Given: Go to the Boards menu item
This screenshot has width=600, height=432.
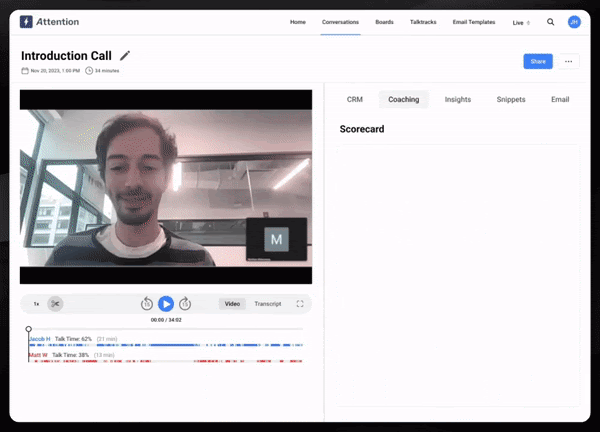Looking at the screenshot, I should (384, 22).
